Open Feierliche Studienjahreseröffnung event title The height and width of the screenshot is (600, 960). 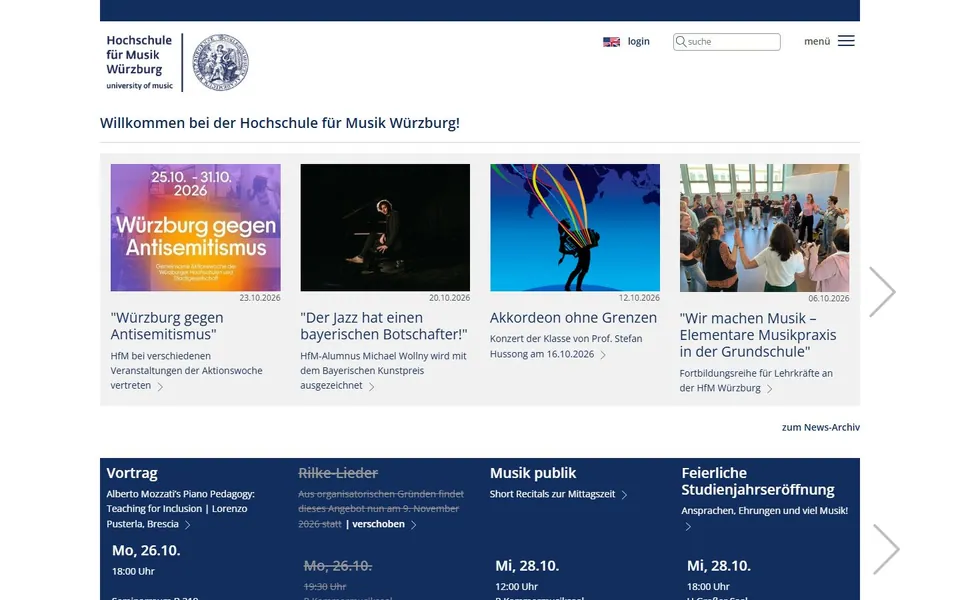(x=758, y=481)
